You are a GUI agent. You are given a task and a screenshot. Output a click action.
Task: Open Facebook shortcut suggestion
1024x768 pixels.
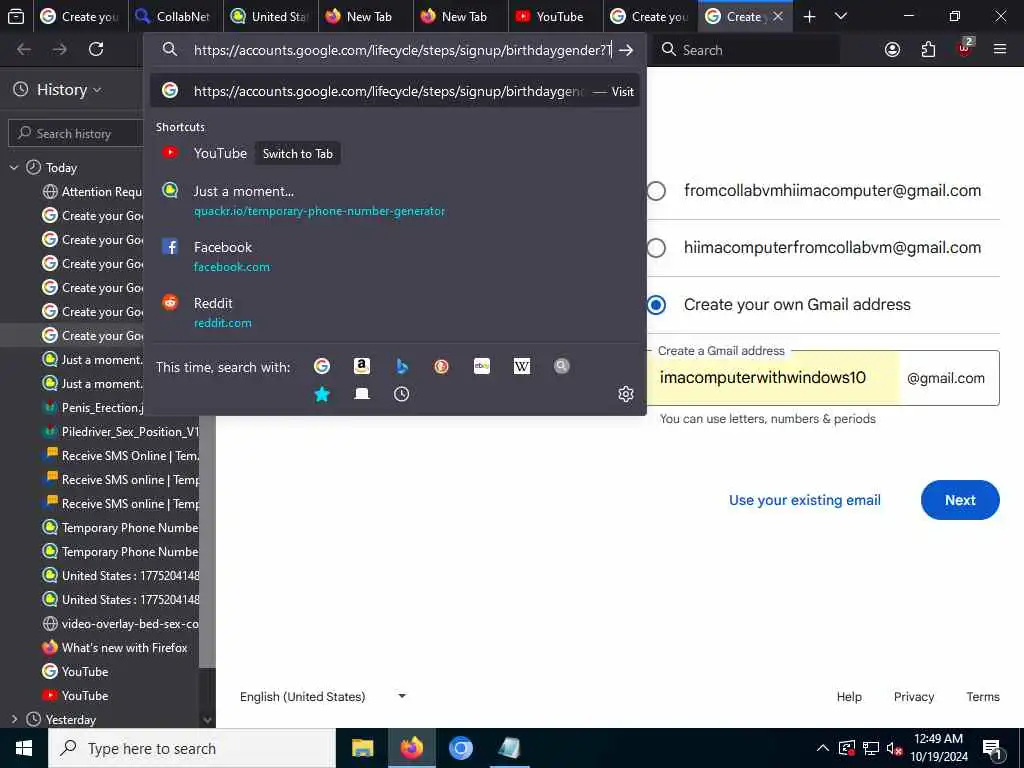click(394, 257)
